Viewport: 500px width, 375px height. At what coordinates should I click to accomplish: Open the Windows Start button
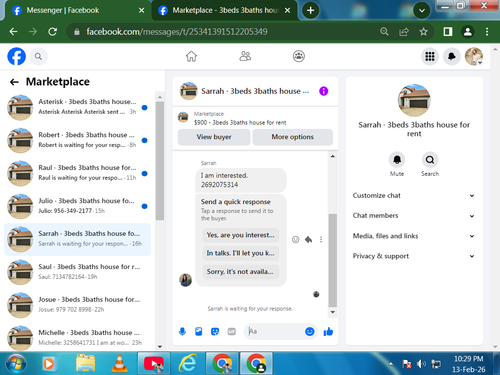(15, 363)
